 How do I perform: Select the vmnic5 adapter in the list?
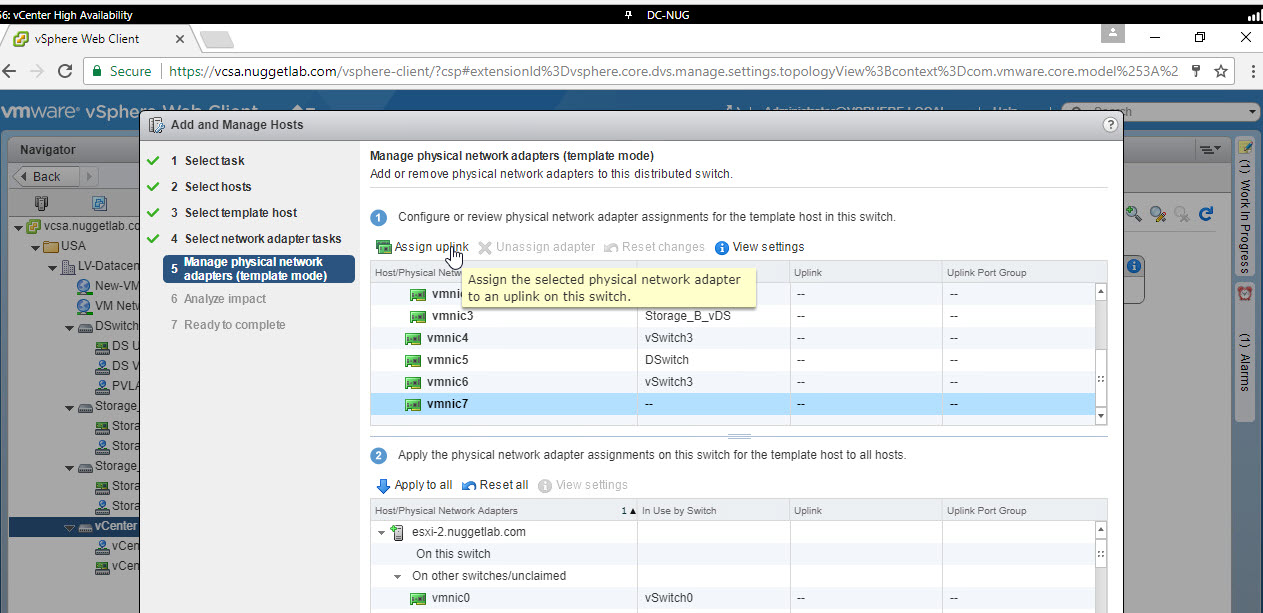(447, 360)
